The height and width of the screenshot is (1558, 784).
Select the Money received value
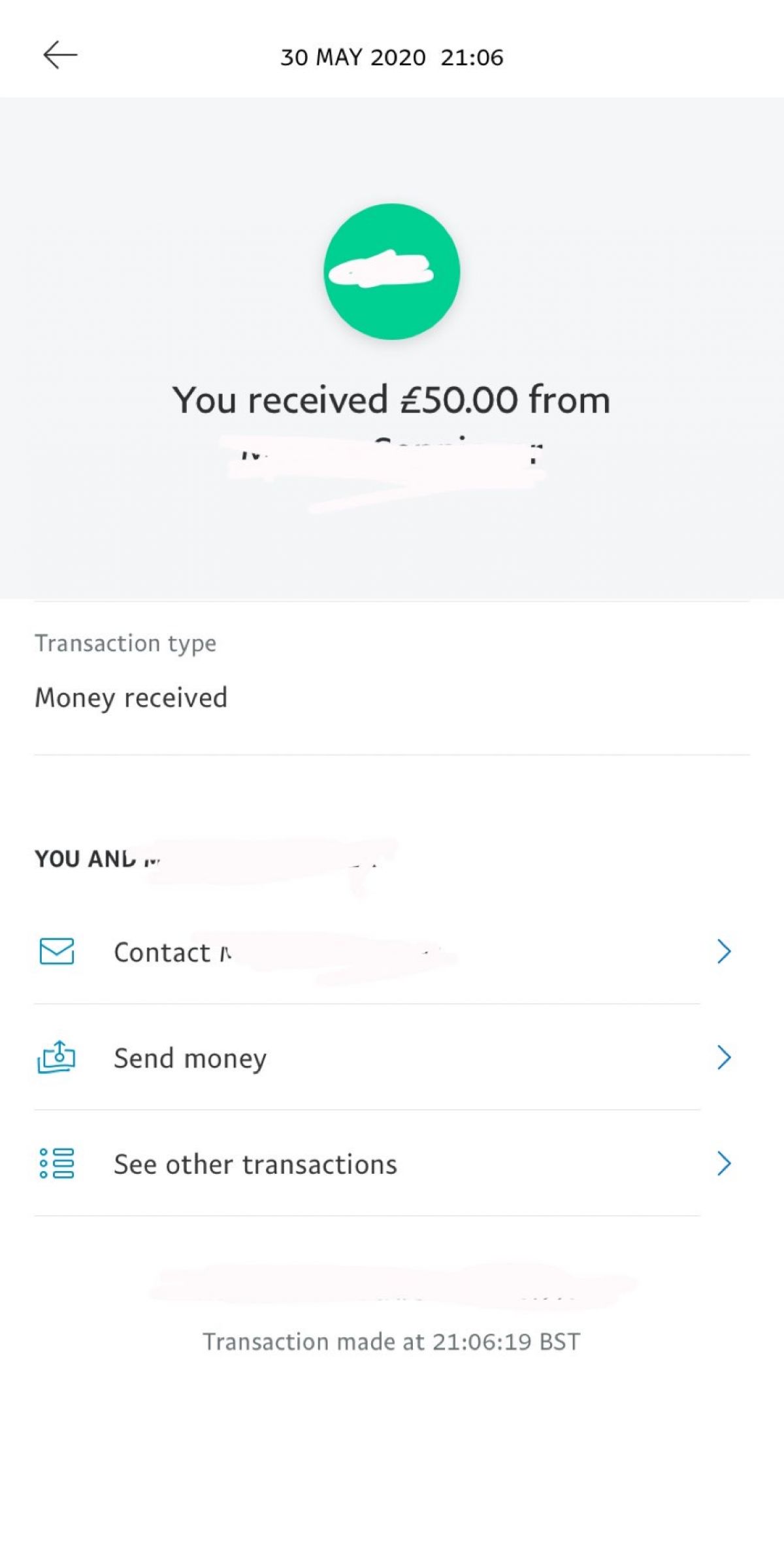131,698
